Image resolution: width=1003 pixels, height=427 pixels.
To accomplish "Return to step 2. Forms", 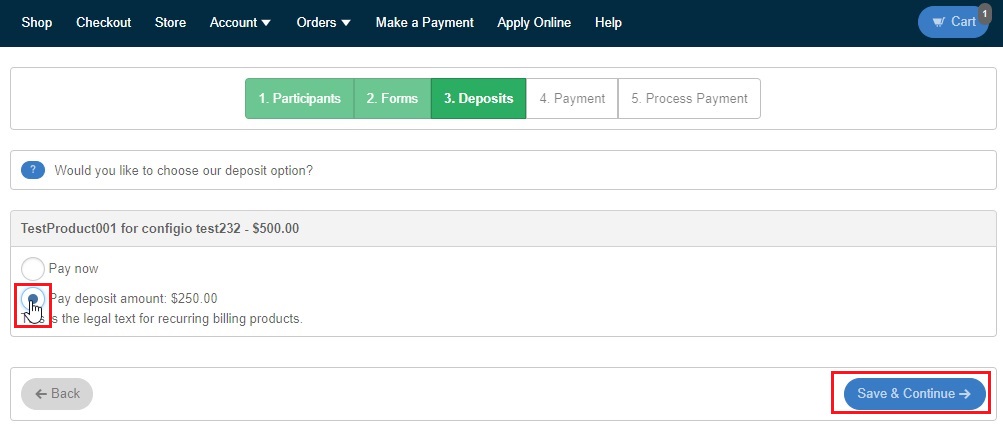I will (392, 98).
